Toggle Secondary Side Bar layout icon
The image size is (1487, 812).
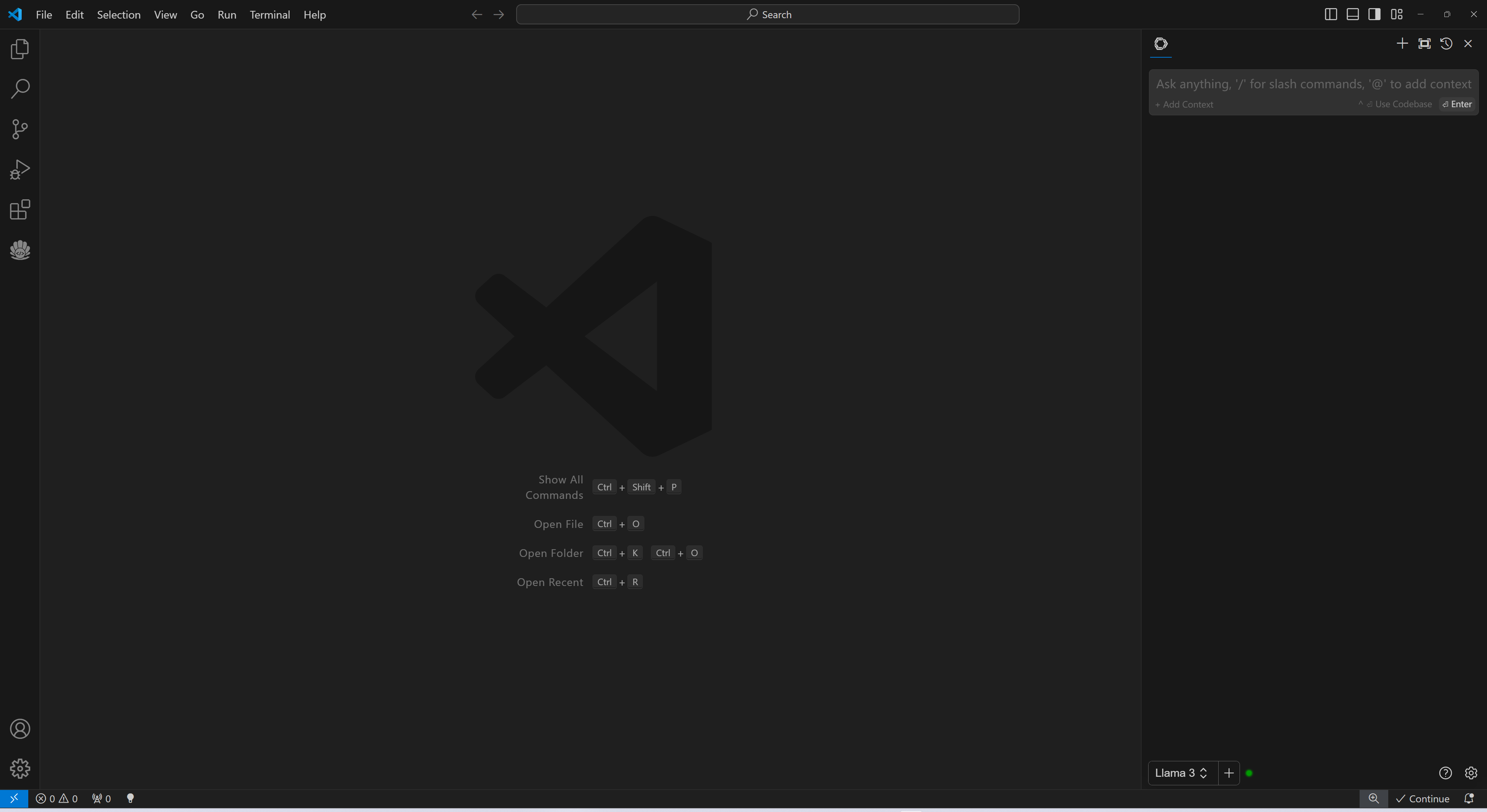[x=1374, y=14]
